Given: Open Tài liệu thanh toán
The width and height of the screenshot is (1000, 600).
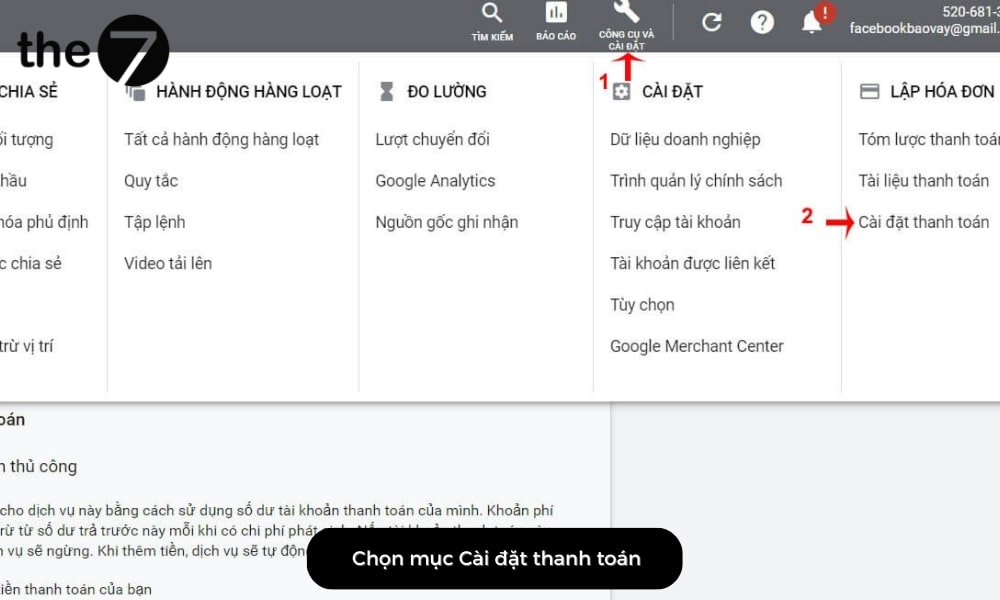Looking at the screenshot, I should (923, 181).
